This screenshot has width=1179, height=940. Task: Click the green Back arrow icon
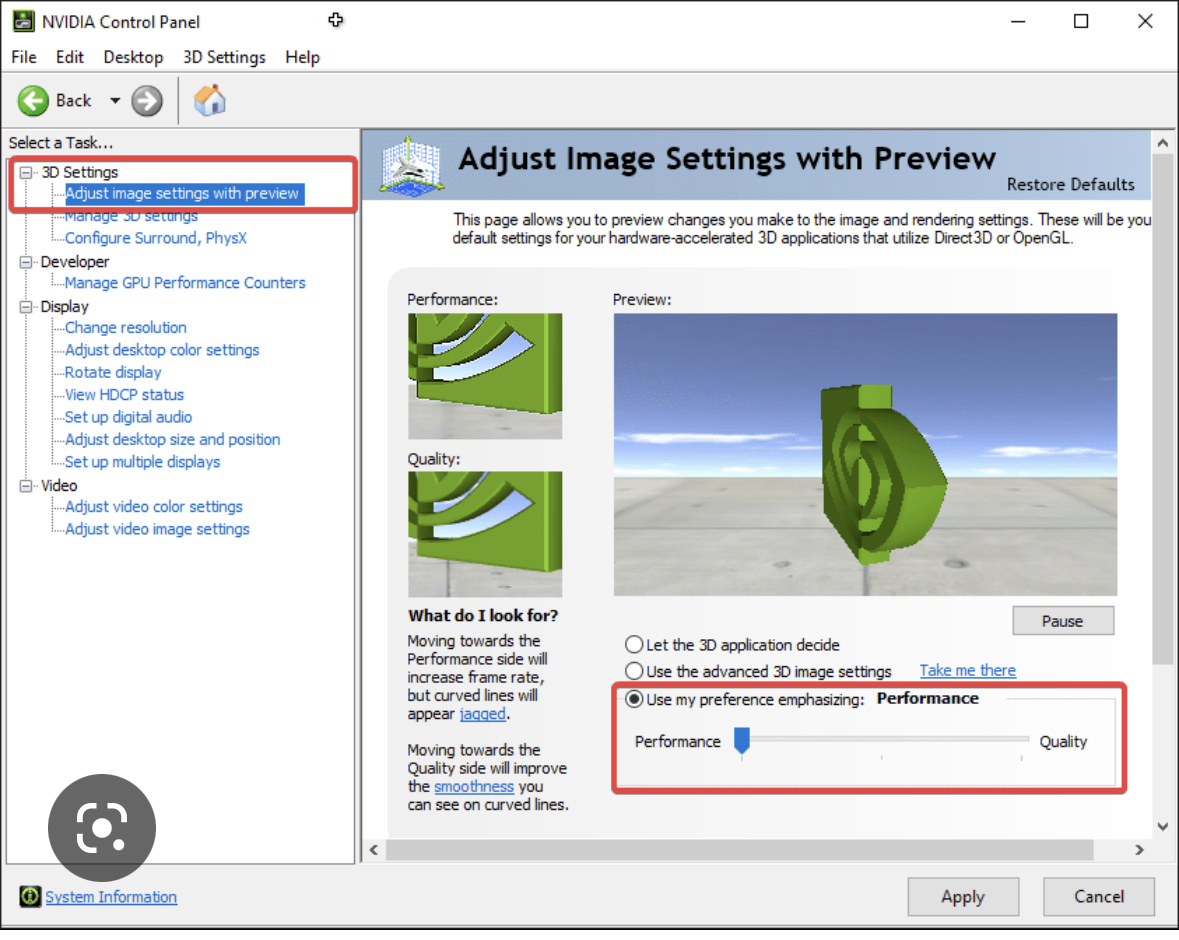point(33,101)
